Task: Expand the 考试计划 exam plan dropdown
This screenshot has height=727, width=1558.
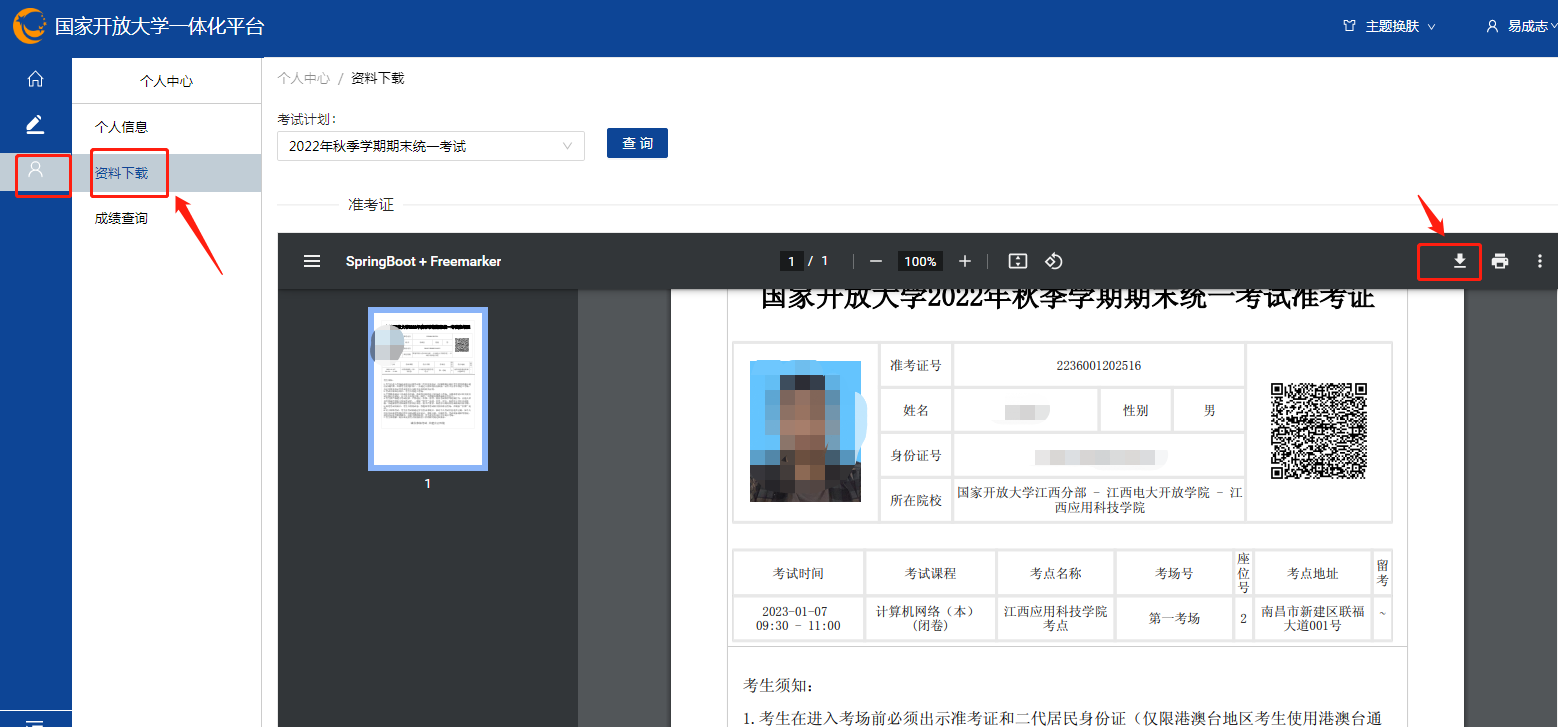Action: pos(431,146)
